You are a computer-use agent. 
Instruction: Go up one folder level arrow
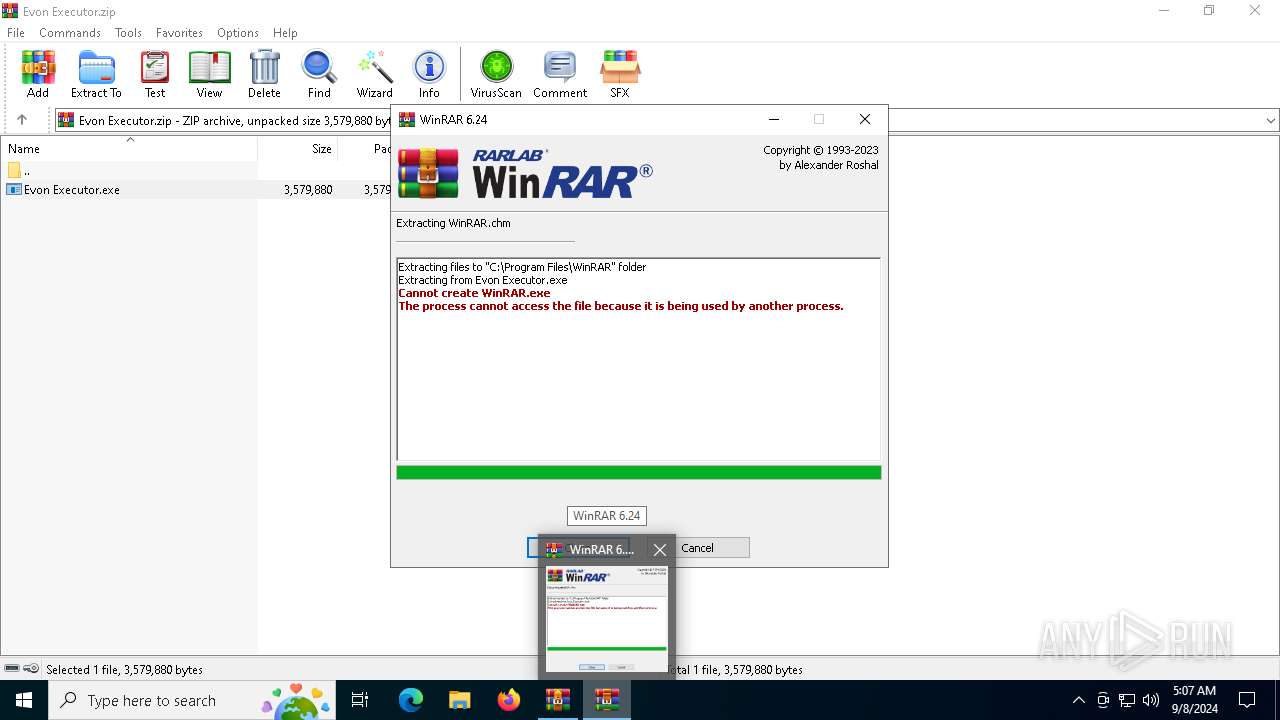pyautogui.click(x=22, y=120)
